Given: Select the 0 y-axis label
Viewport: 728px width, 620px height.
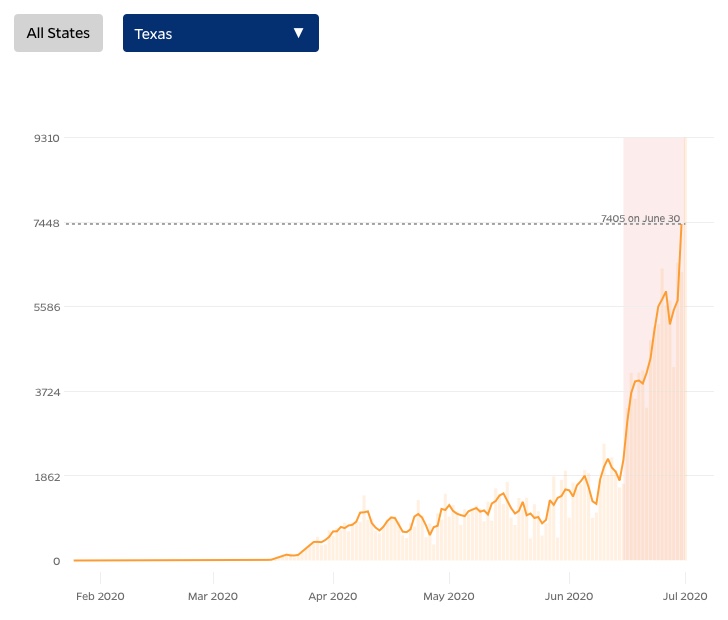Looking at the screenshot, I should (x=57, y=561).
